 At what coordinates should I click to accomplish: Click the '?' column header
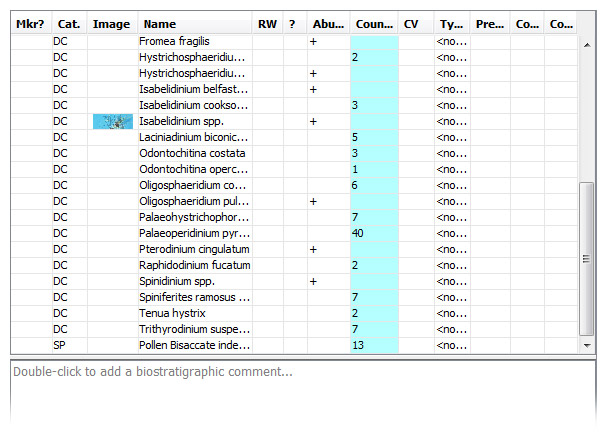295,24
